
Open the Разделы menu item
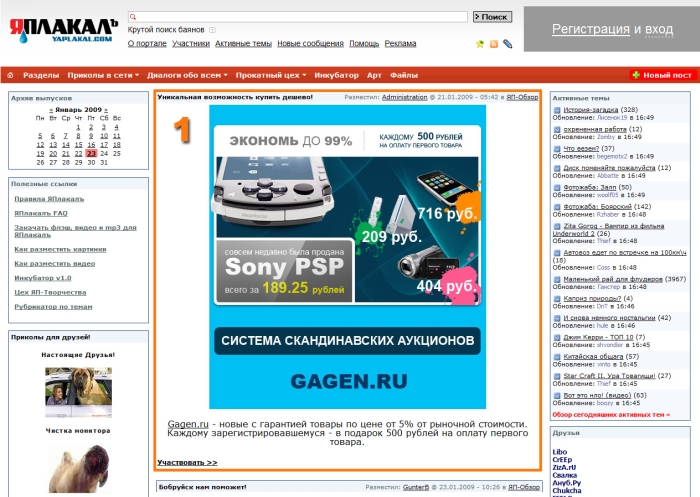pos(41,75)
